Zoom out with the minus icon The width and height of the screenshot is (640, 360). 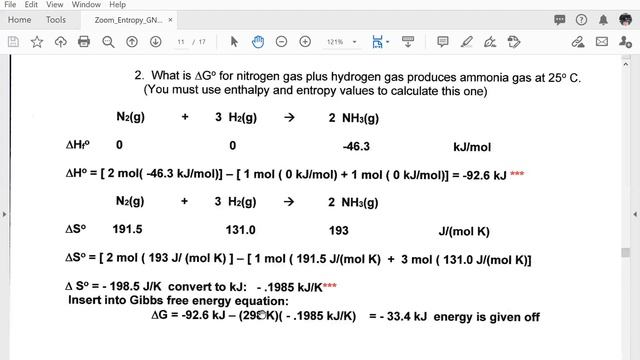pyautogui.click(x=281, y=42)
